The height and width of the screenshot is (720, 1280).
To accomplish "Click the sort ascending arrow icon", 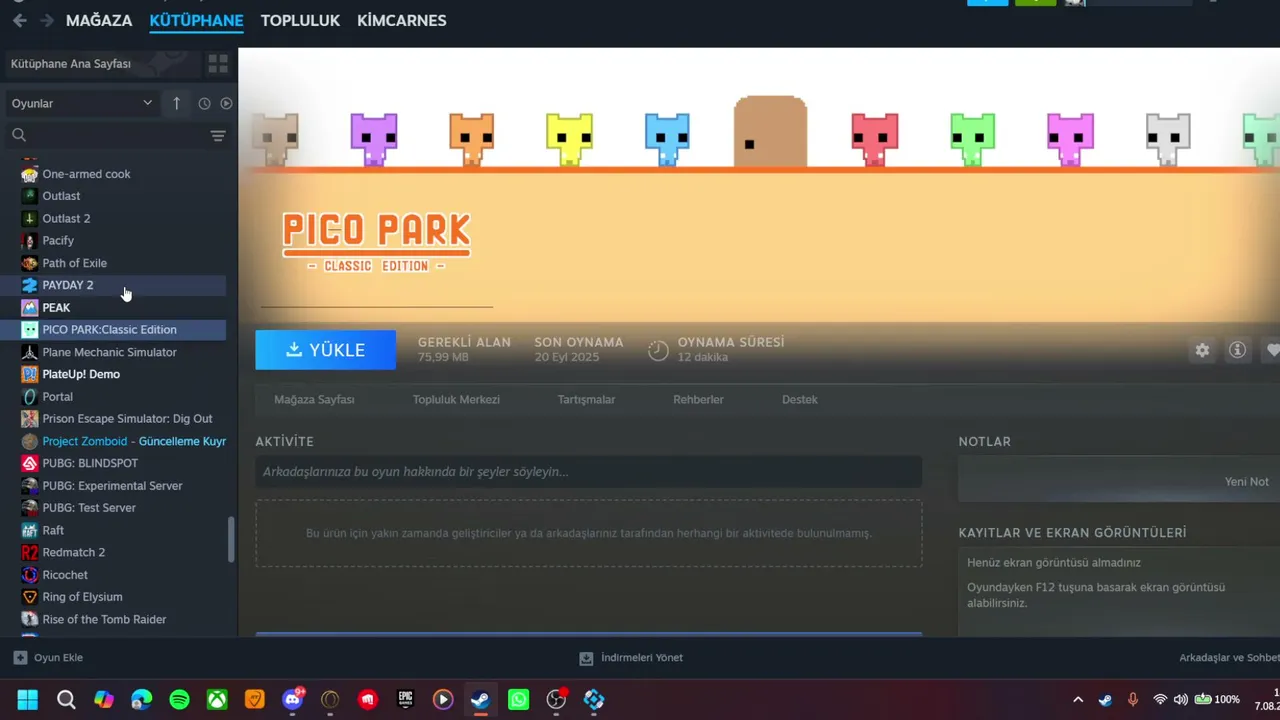I will (x=177, y=103).
